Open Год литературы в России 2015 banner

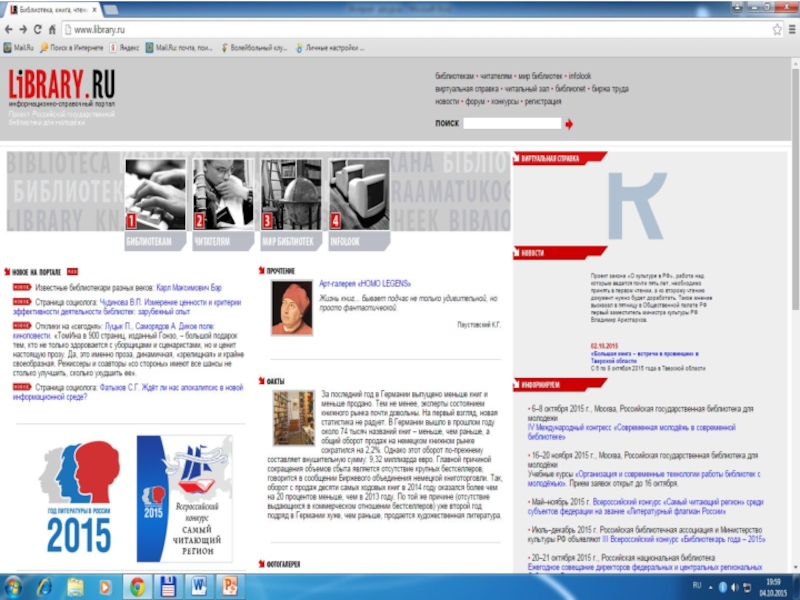(x=79, y=497)
